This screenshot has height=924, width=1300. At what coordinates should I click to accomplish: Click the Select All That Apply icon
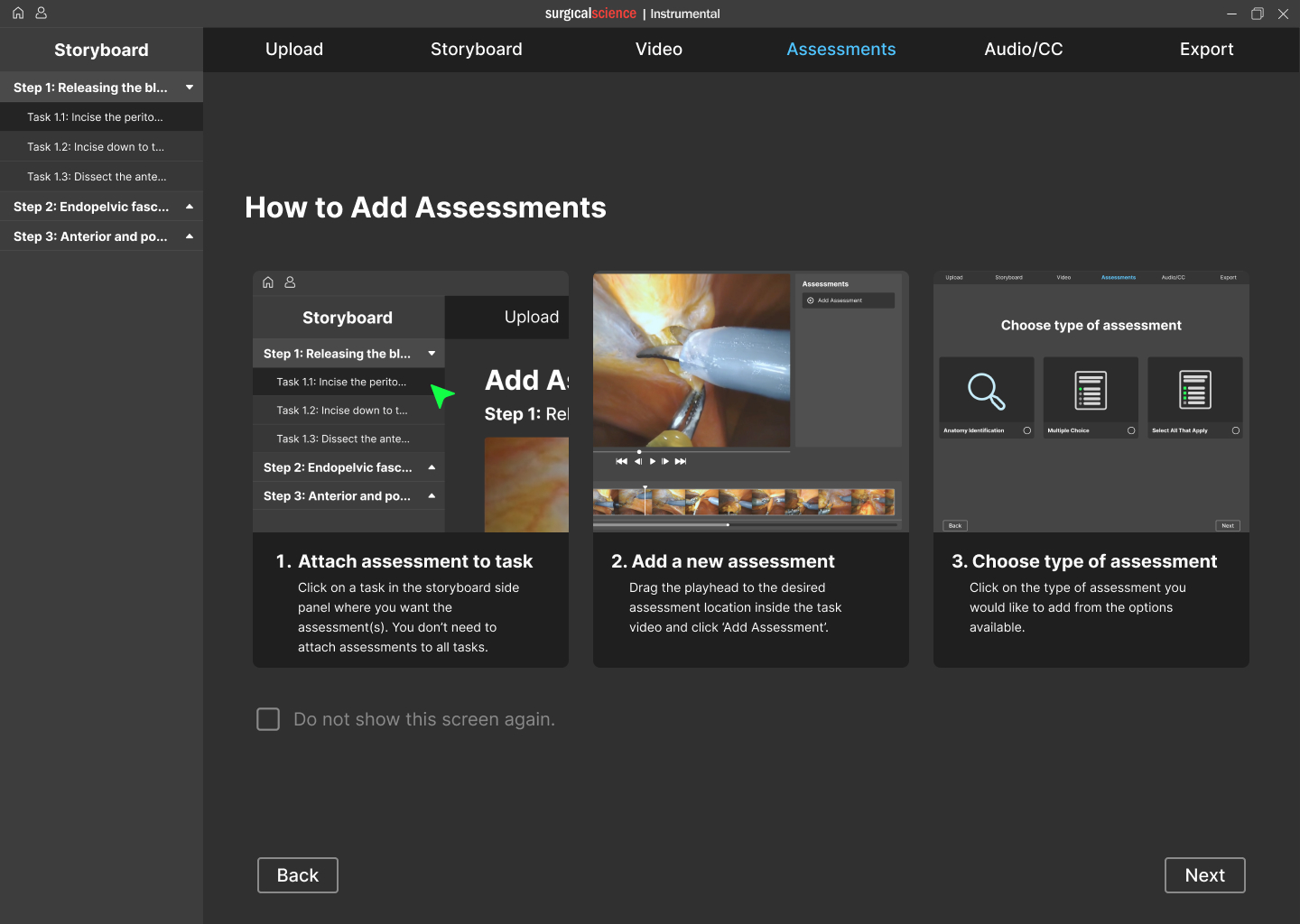(x=1195, y=391)
